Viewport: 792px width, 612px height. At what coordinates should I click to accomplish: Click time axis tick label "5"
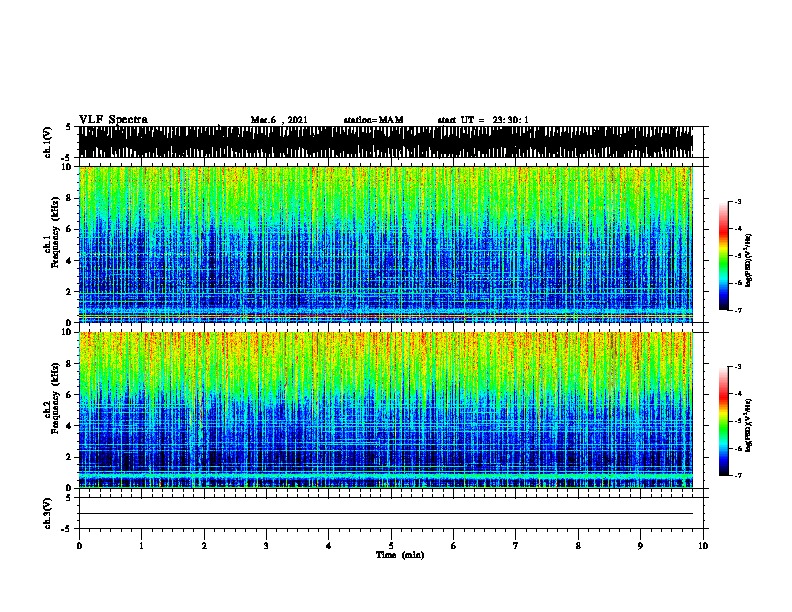pyautogui.click(x=391, y=546)
